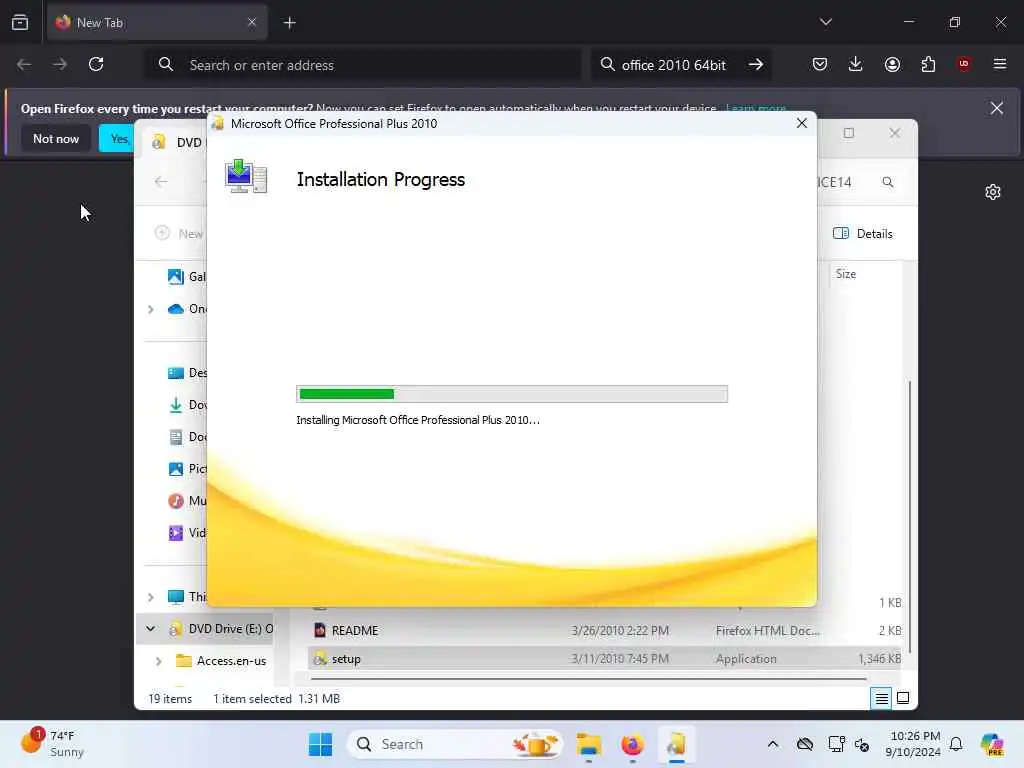Select Videos in Explorer sidebar
The height and width of the screenshot is (768, 1024).
coord(187,533)
